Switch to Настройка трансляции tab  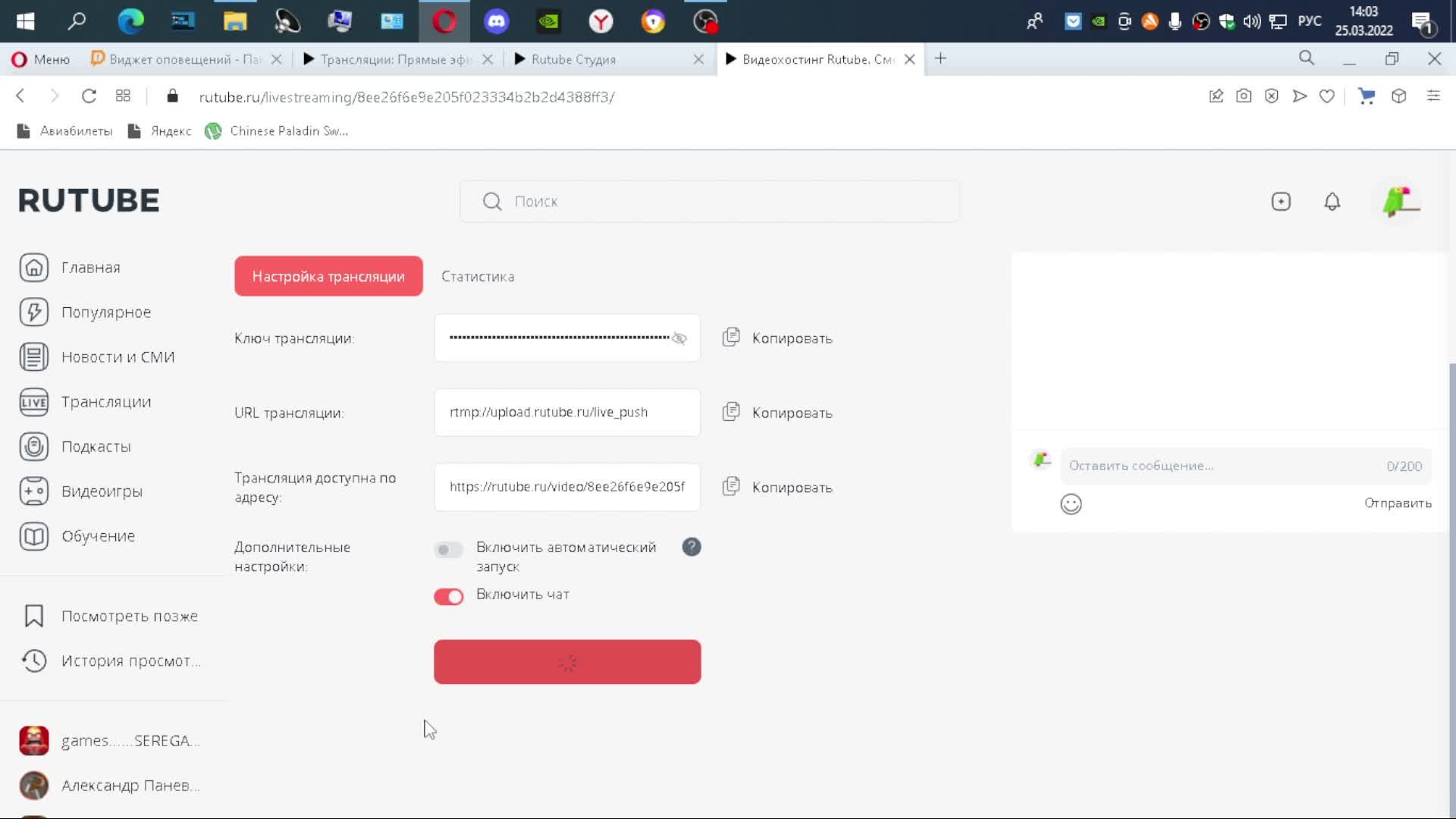tap(328, 276)
